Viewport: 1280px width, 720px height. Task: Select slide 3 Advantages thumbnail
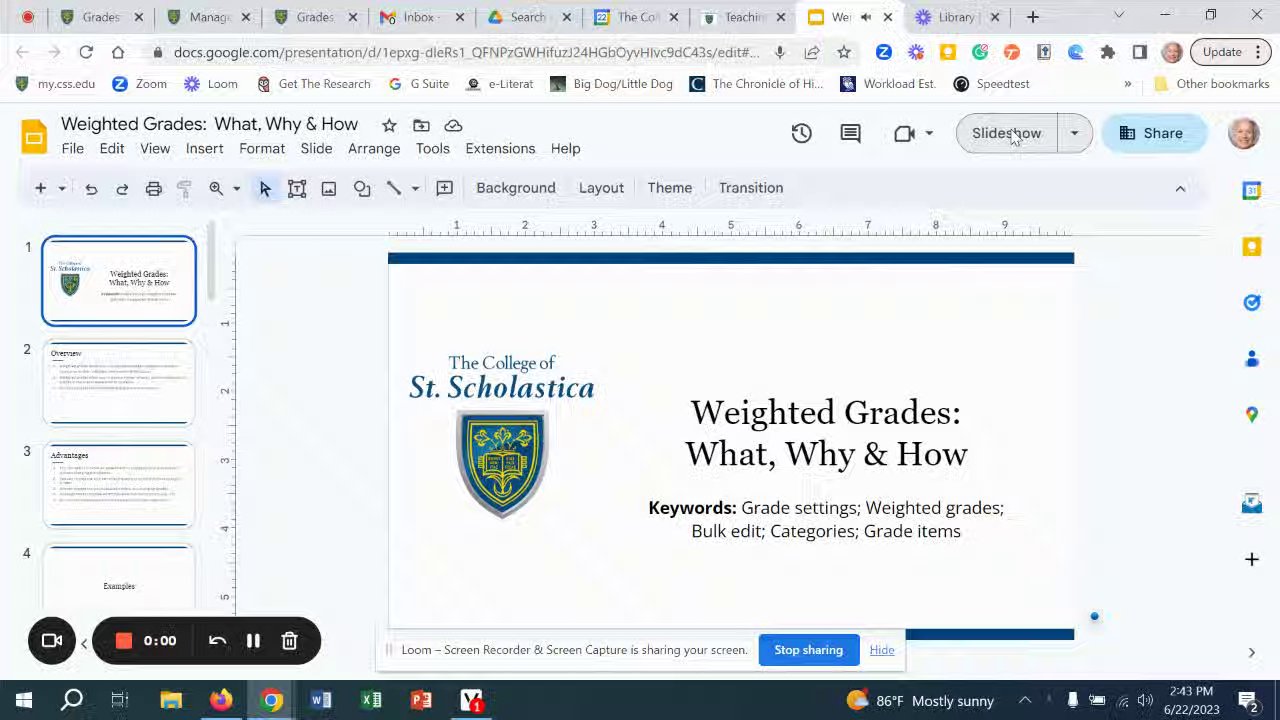(119, 485)
